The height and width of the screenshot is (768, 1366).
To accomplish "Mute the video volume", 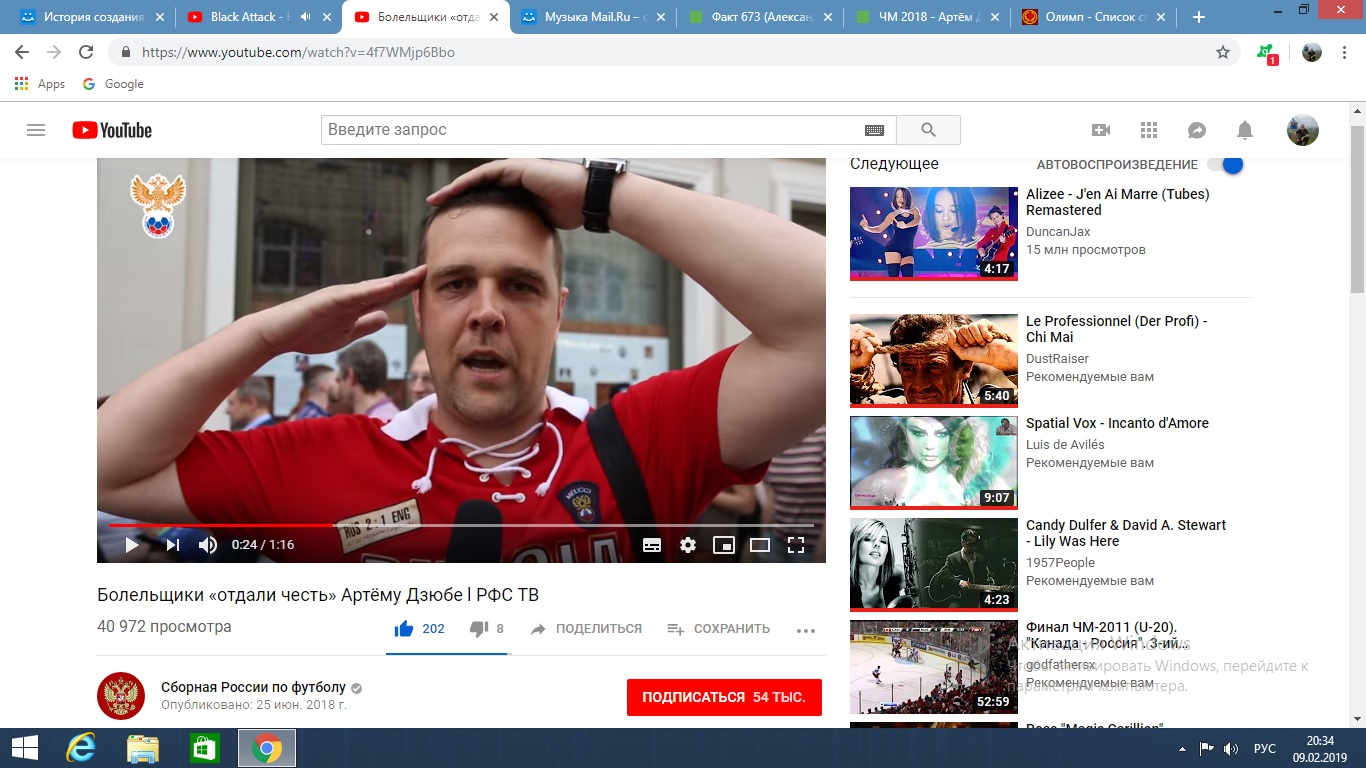I will coord(208,545).
